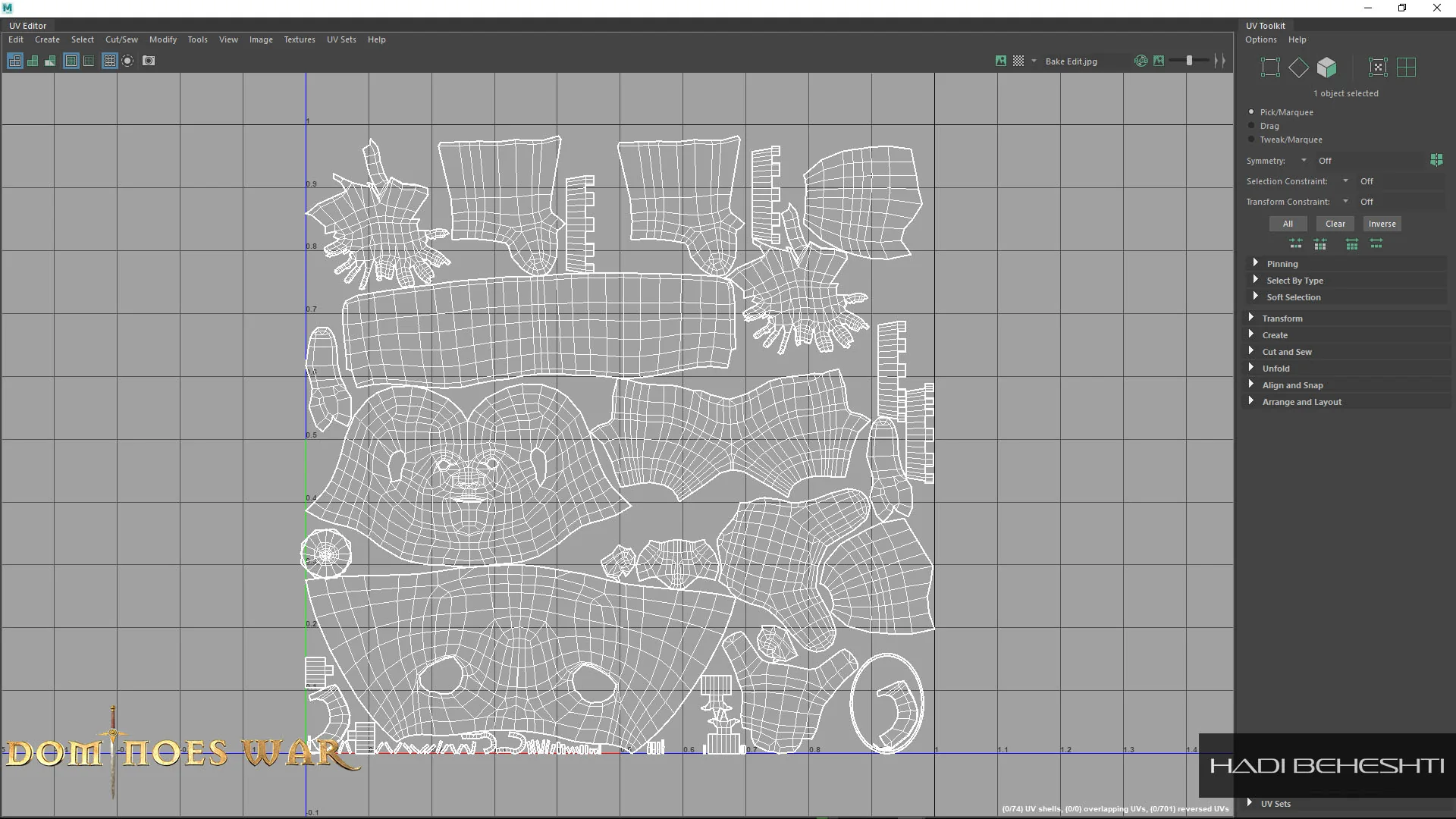Click the UV shell selection icon
The height and width of the screenshot is (819, 1456).
click(x=1378, y=67)
